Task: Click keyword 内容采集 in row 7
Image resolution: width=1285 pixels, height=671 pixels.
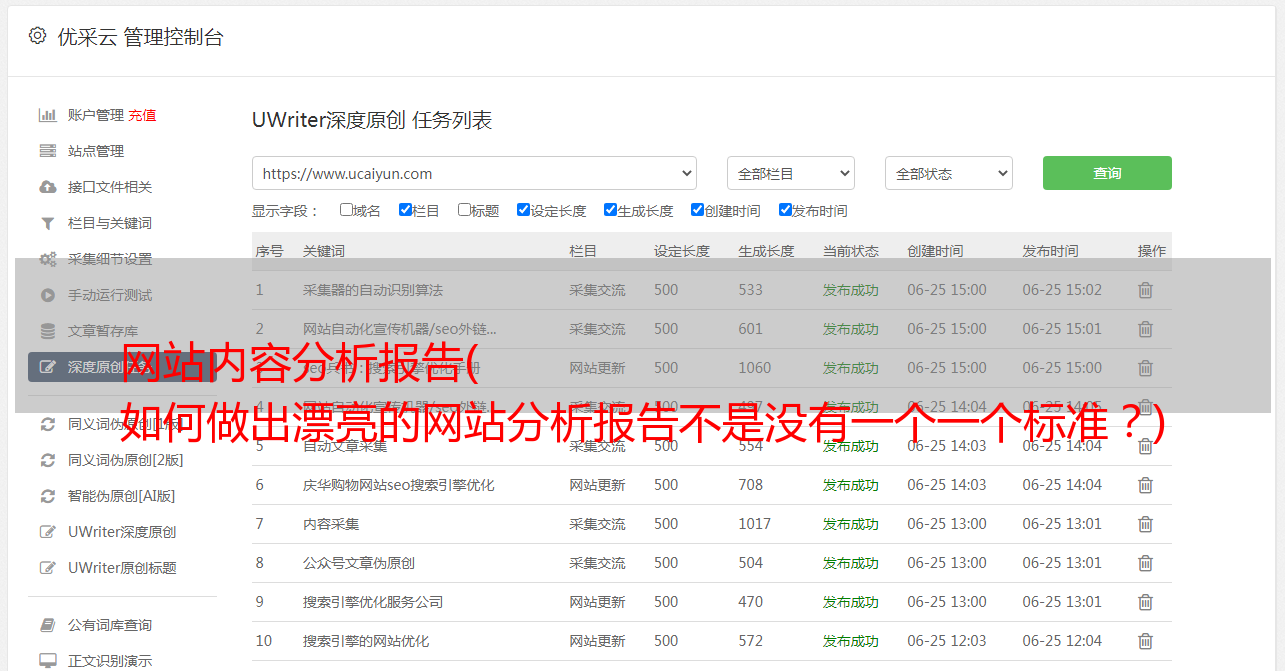Action: (331, 524)
